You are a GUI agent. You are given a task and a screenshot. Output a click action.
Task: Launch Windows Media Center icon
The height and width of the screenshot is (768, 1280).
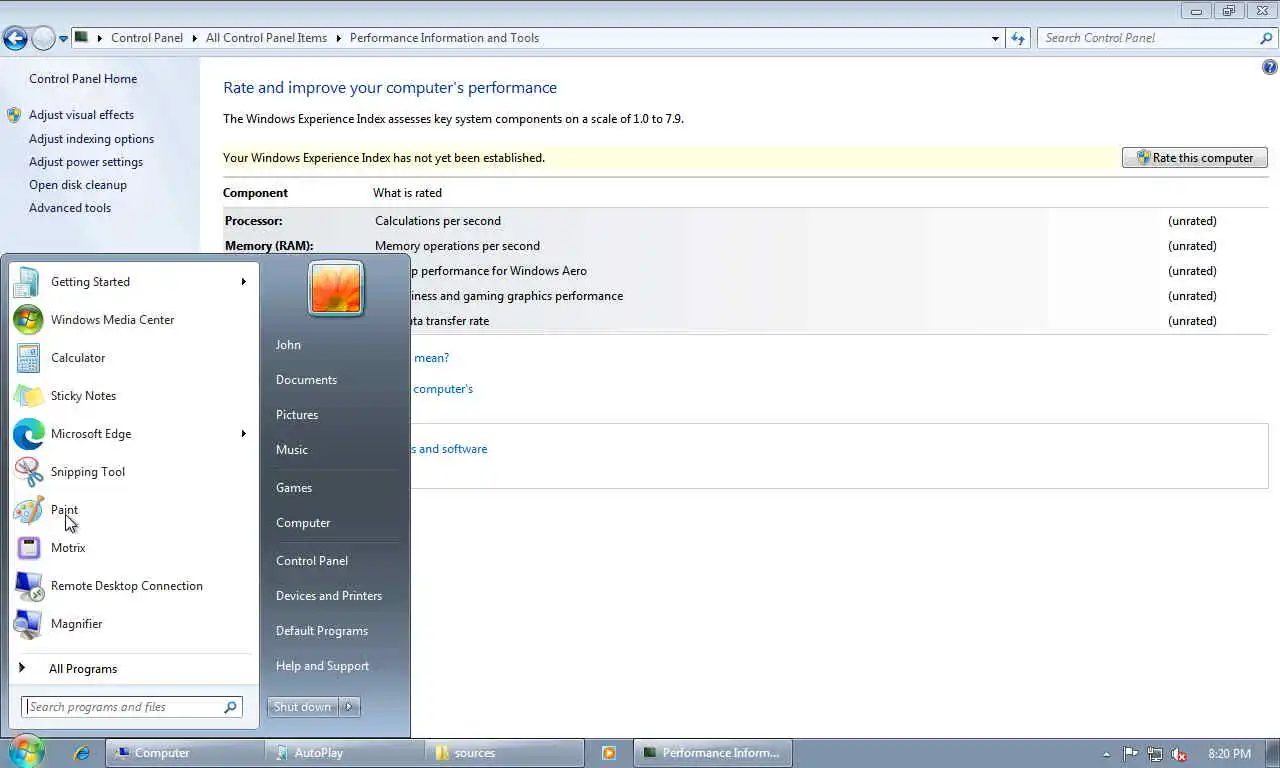[28, 320]
